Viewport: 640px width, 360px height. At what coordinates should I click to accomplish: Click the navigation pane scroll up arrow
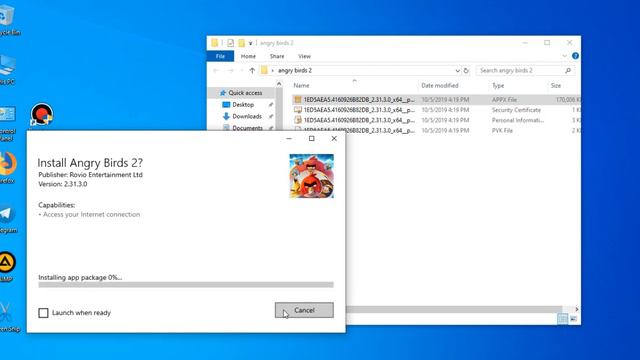(x=279, y=84)
